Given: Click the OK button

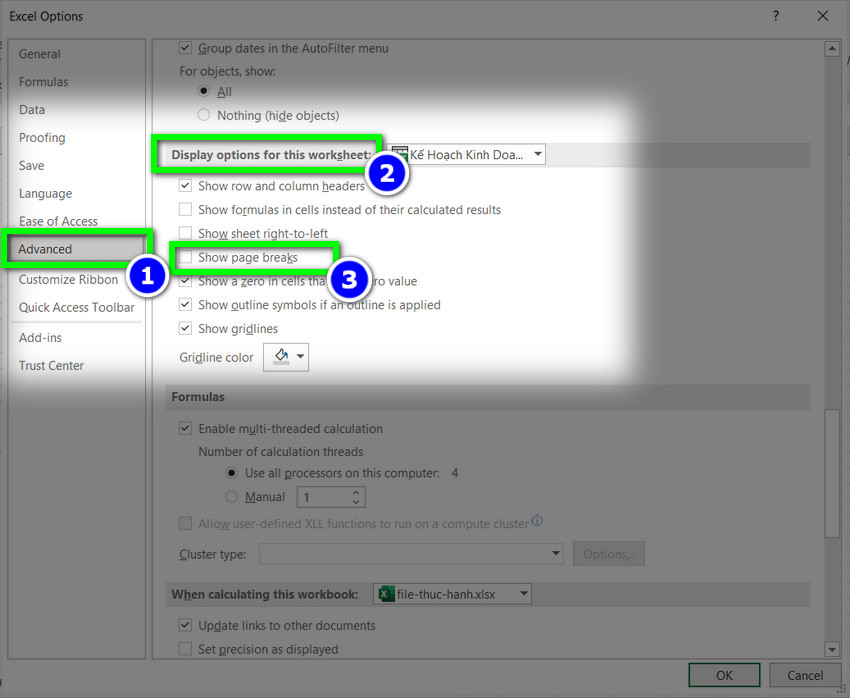Looking at the screenshot, I should point(724,675).
